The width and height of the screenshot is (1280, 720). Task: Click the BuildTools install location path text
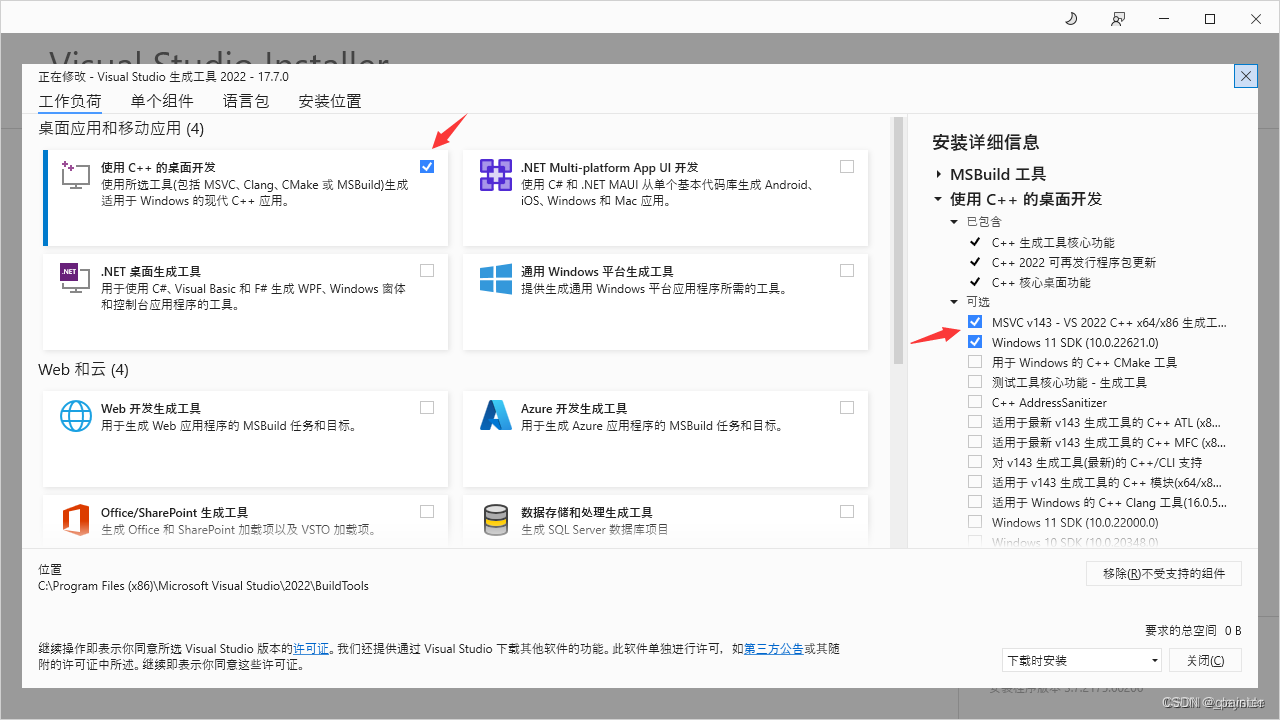coord(203,586)
